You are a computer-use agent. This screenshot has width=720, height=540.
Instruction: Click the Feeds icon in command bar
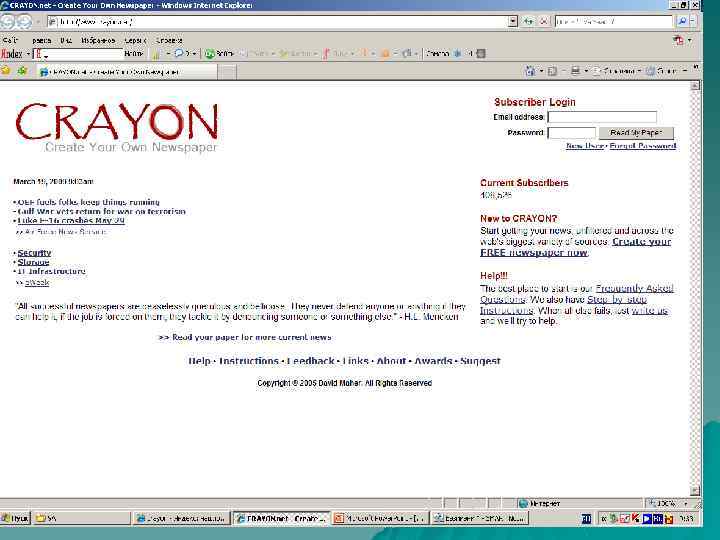click(x=552, y=71)
